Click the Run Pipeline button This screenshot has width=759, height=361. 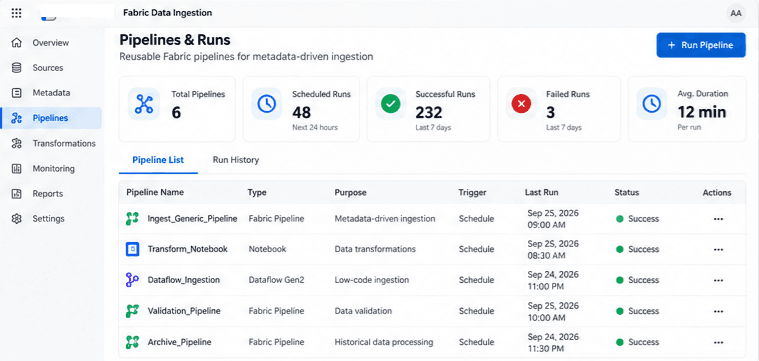click(700, 45)
